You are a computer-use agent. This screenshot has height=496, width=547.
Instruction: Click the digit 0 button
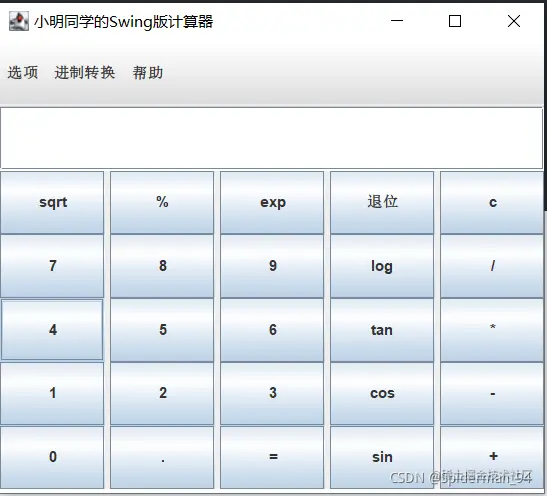click(x=52, y=457)
